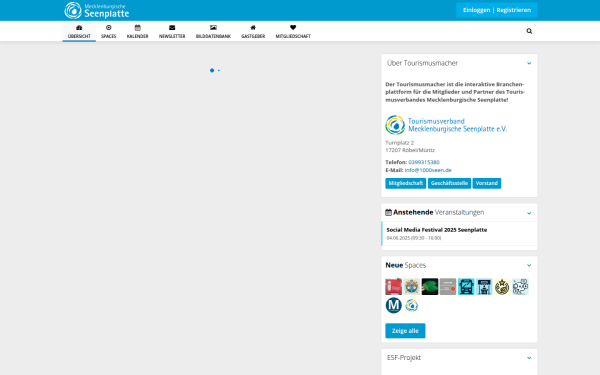
Task: Open the network diagram icon space
Action: (x=520, y=286)
